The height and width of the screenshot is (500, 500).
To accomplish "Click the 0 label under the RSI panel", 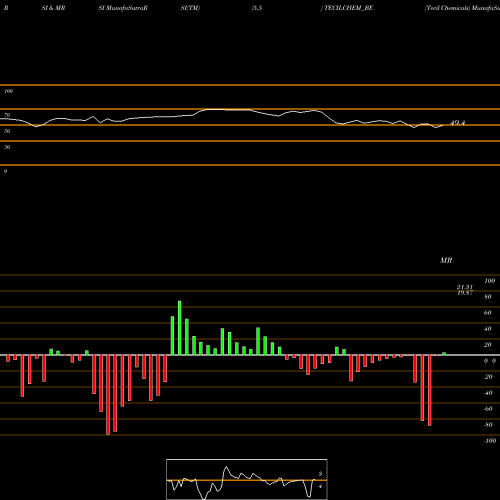I will (x=5, y=171).
